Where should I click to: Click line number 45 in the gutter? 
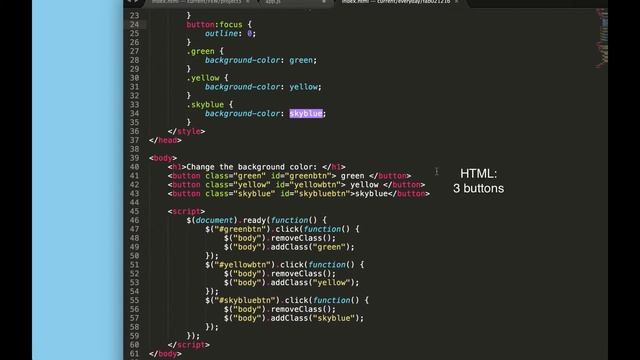(x=134, y=211)
